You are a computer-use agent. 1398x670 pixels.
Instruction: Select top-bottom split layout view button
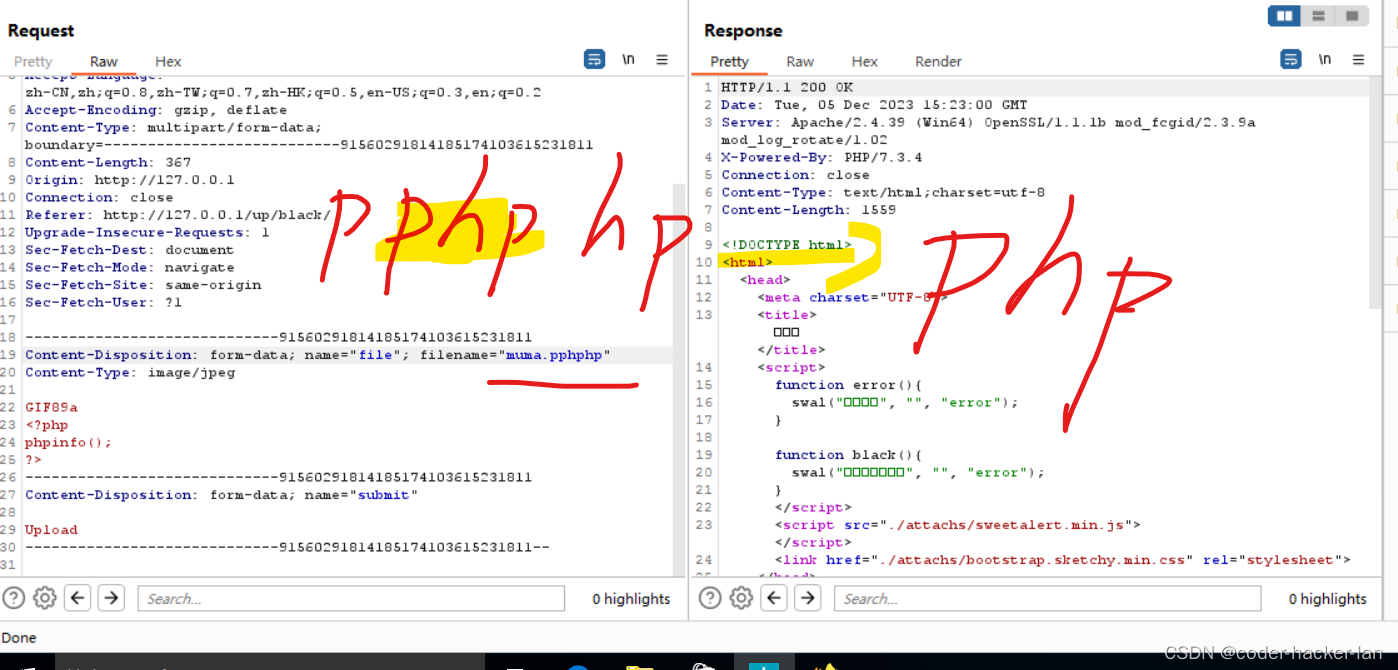coord(1318,16)
